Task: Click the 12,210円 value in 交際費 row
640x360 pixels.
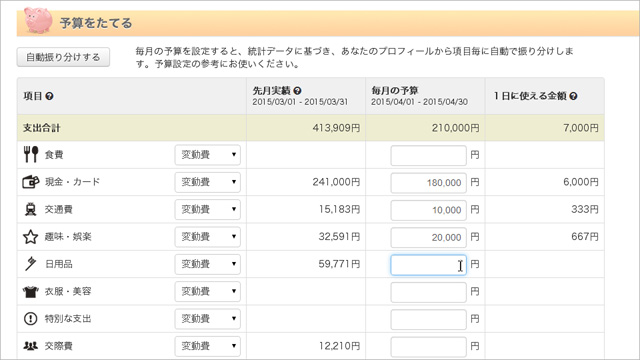Action: click(339, 346)
